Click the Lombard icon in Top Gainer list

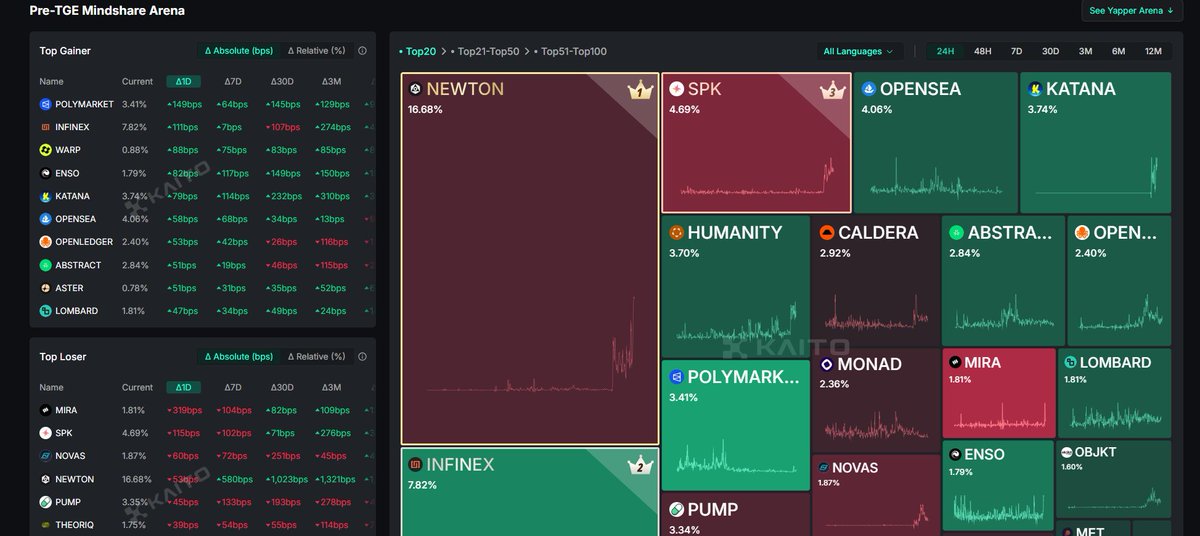45,311
